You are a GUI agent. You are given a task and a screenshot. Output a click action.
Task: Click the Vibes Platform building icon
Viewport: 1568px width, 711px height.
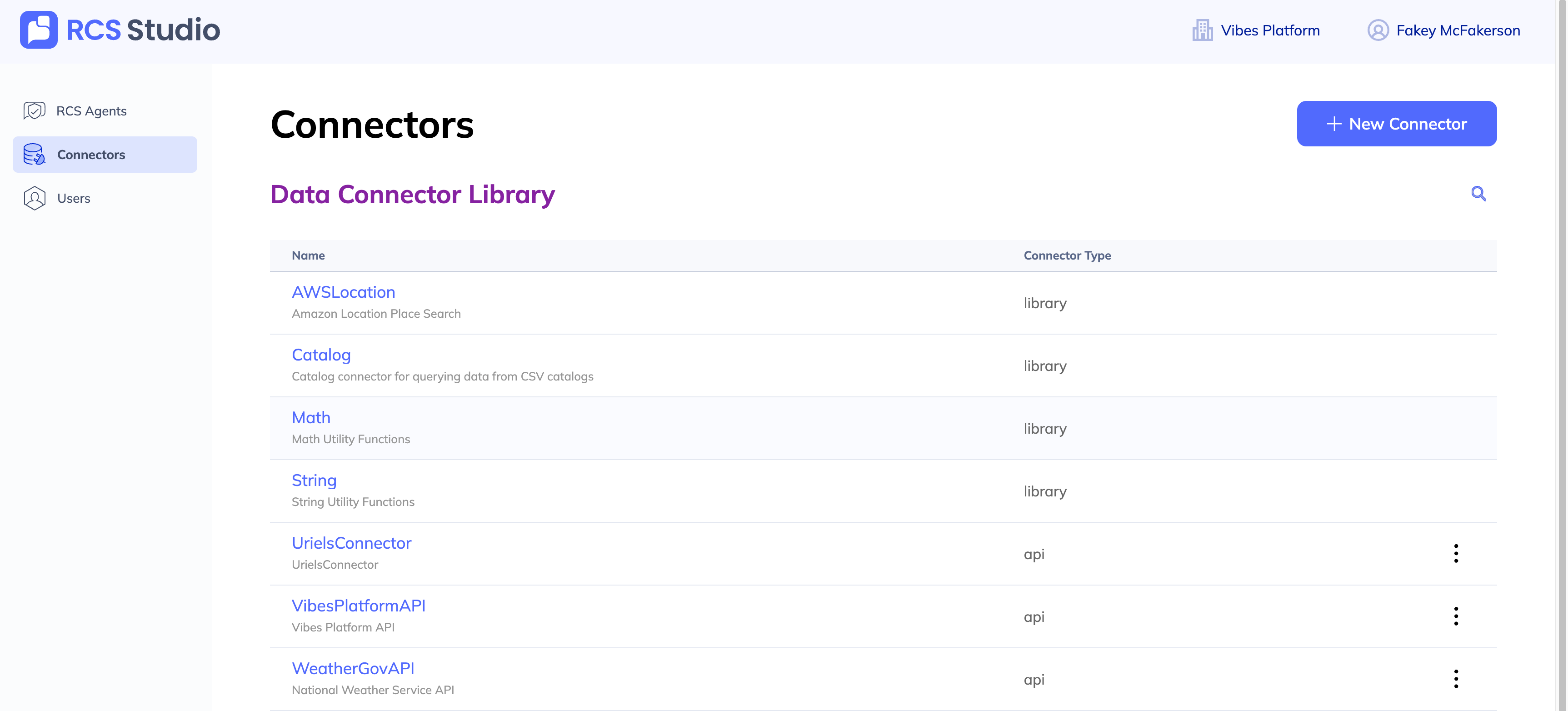[1202, 30]
